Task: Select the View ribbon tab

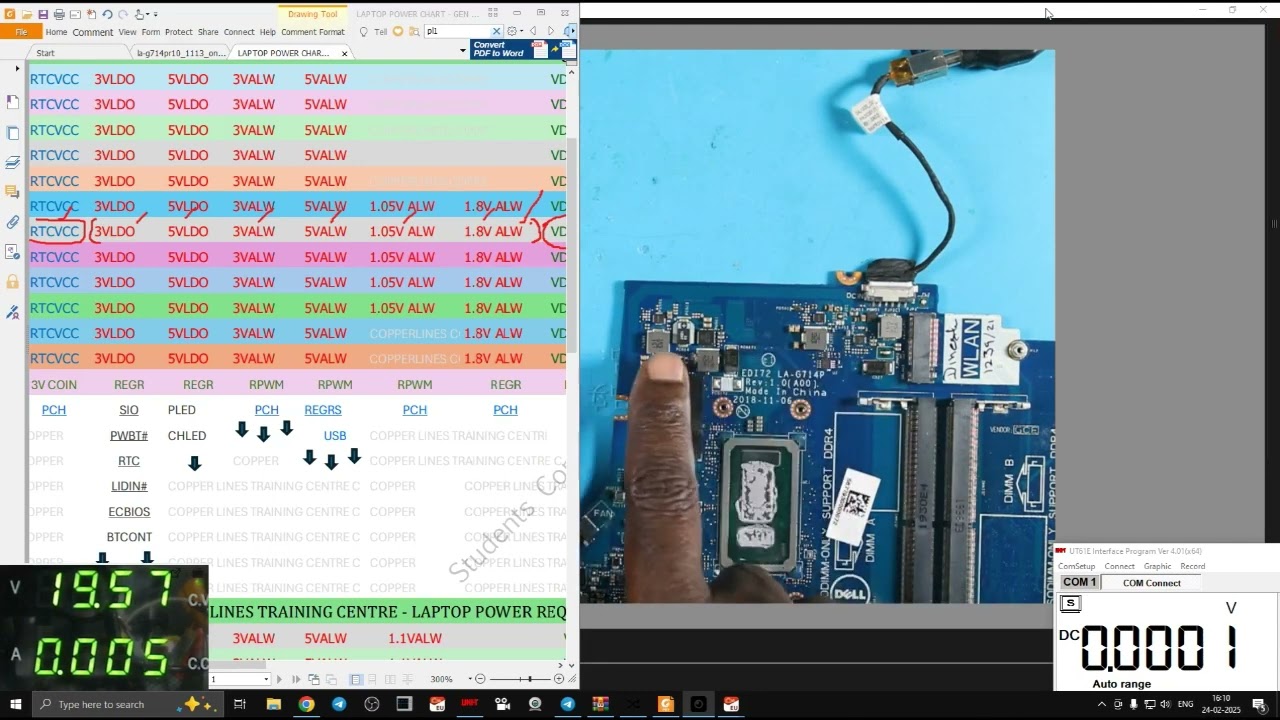Action: click(127, 32)
